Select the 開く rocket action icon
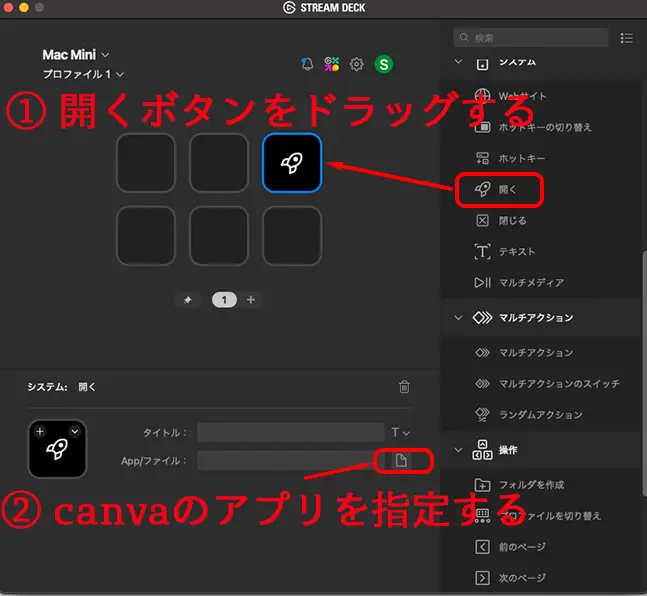This screenshot has width=647, height=596. pos(482,189)
